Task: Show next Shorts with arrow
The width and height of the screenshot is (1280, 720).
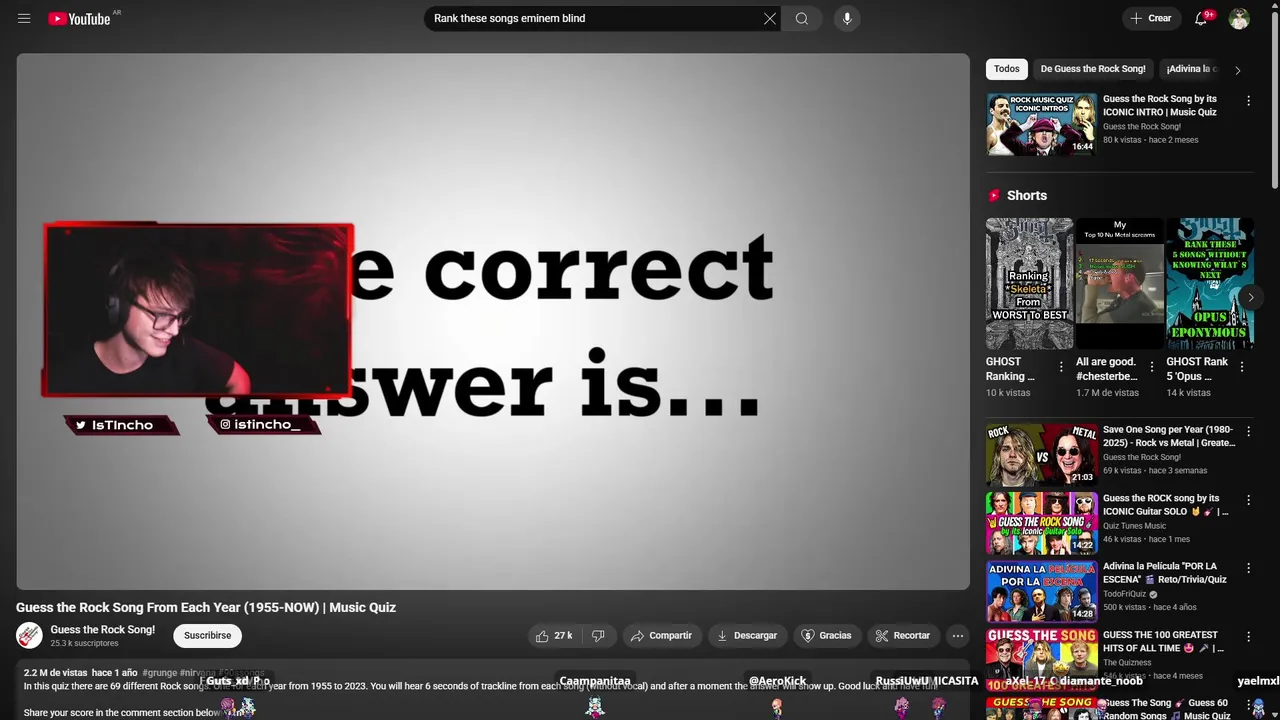Action: click(x=1250, y=297)
